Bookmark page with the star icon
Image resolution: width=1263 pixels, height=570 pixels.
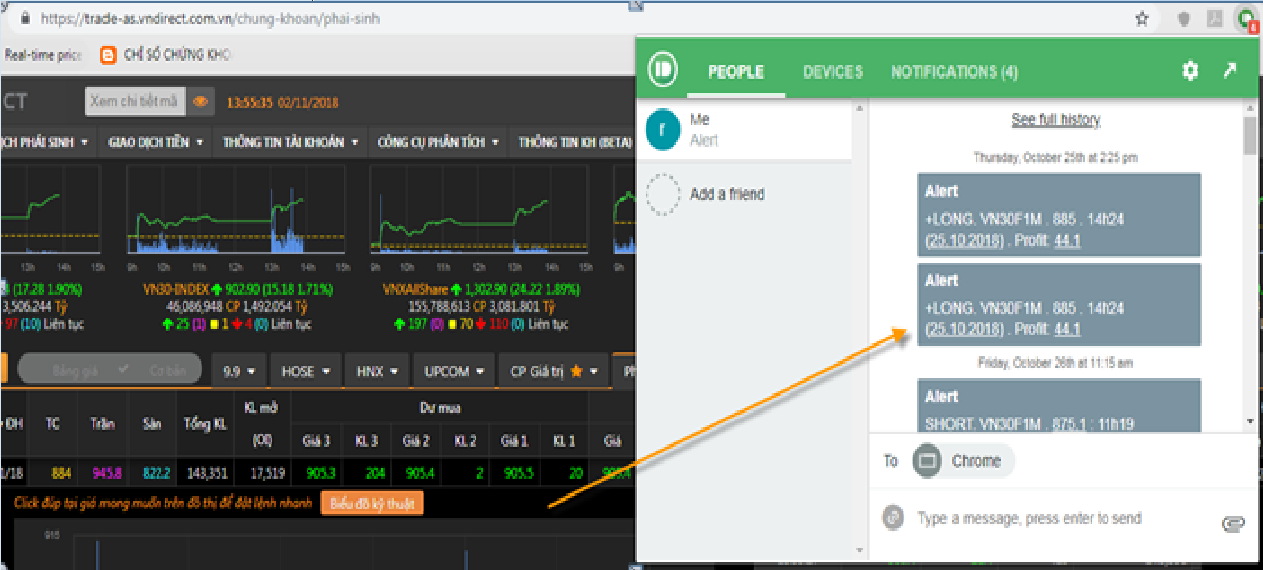click(1141, 18)
